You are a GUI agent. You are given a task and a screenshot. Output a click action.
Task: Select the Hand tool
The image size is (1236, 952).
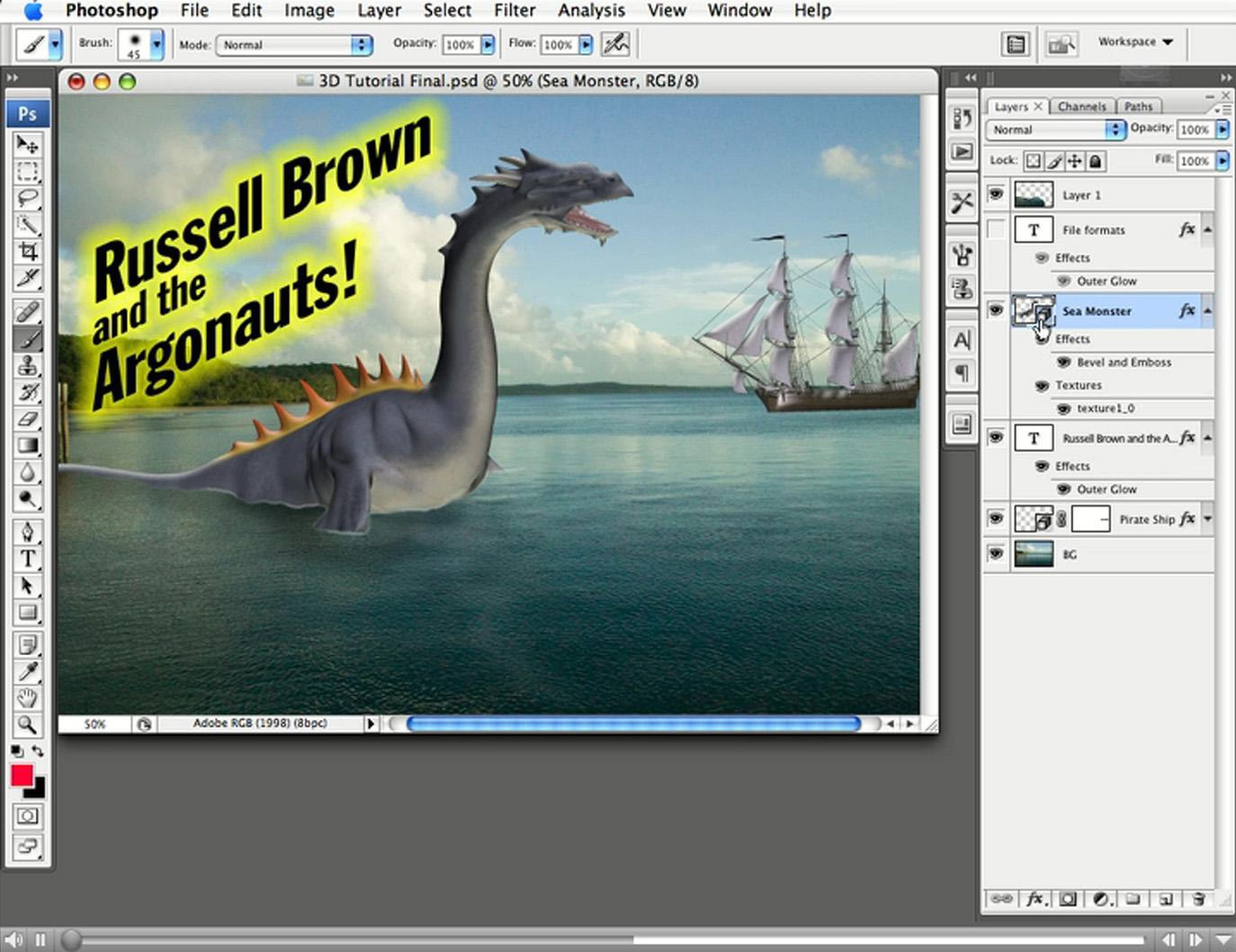28,697
